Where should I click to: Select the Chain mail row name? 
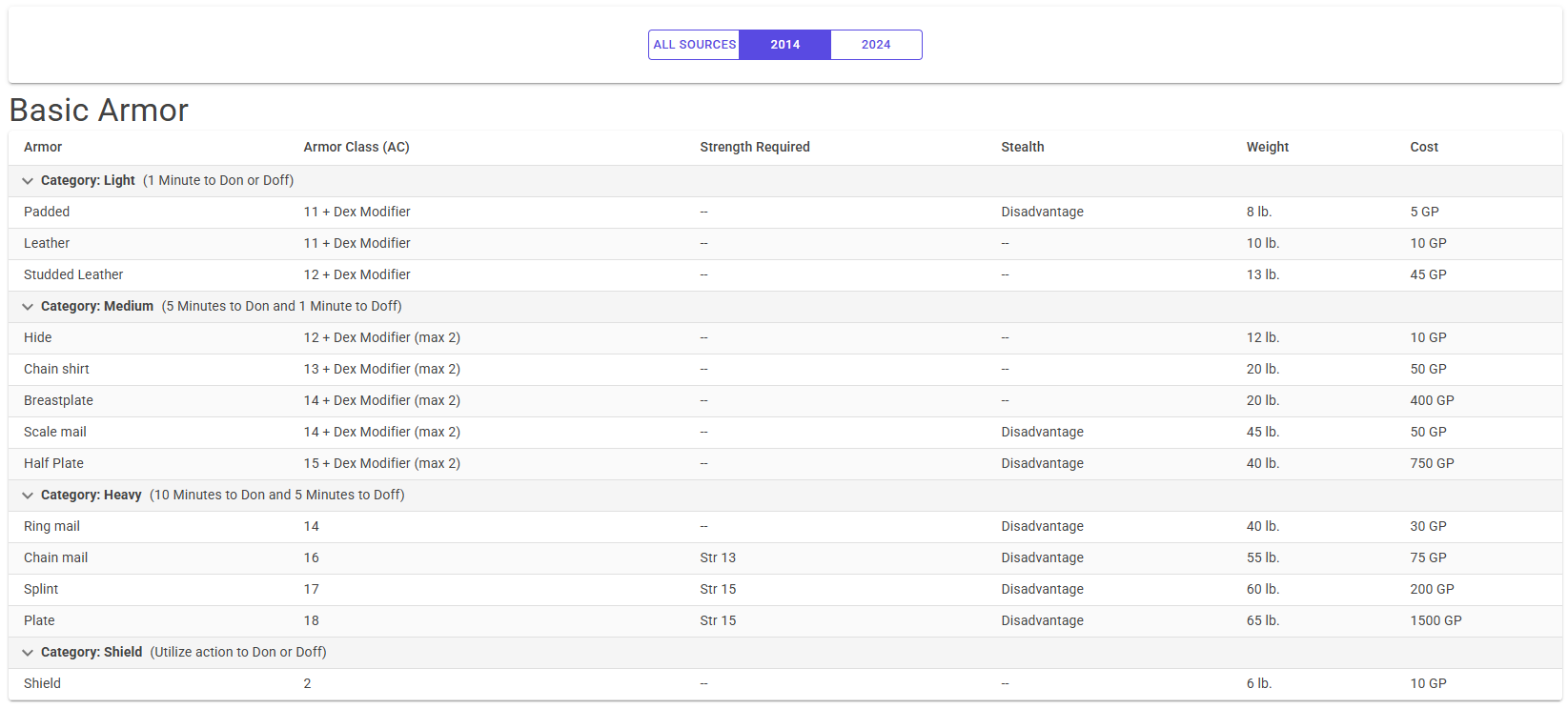coord(55,557)
